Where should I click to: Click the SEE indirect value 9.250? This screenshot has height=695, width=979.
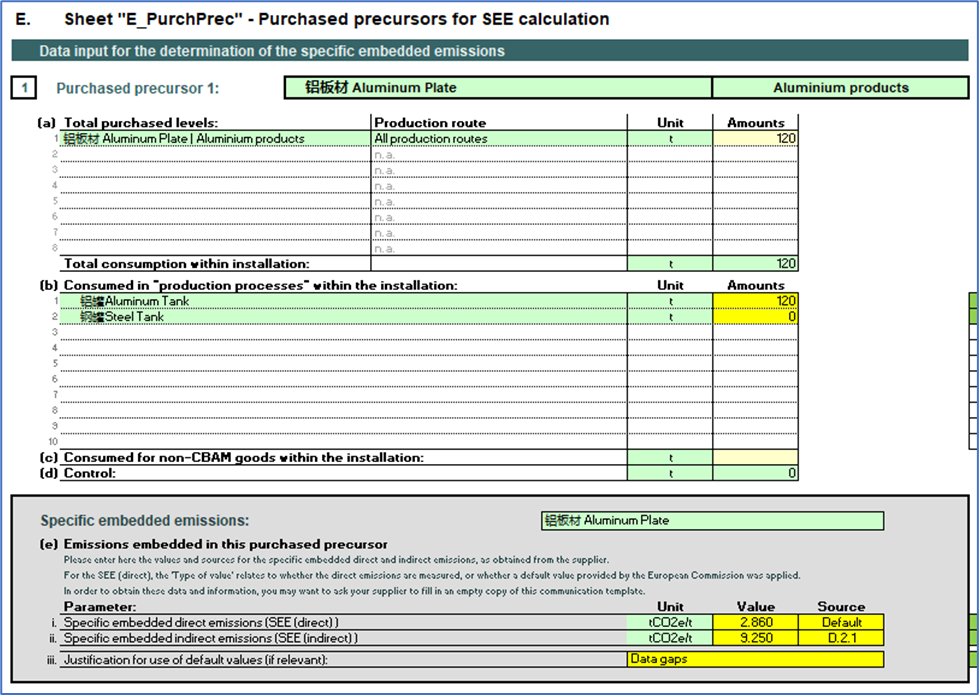[x=755, y=638]
